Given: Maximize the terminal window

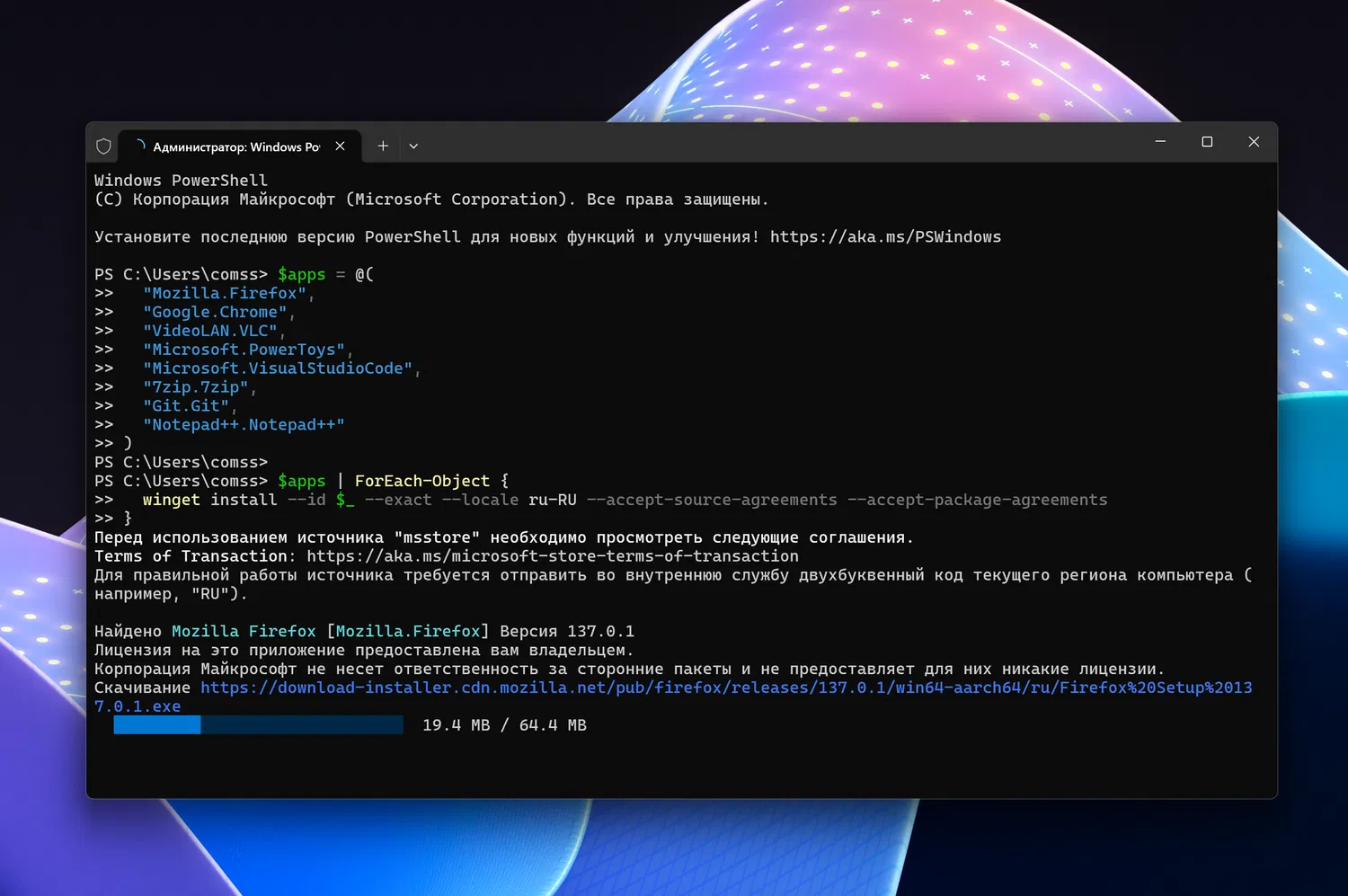Looking at the screenshot, I should (1207, 142).
